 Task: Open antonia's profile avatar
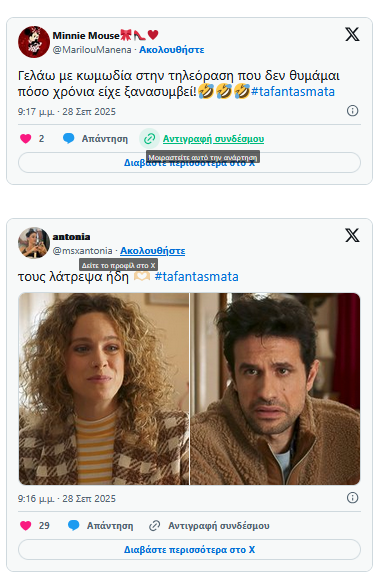34,243
